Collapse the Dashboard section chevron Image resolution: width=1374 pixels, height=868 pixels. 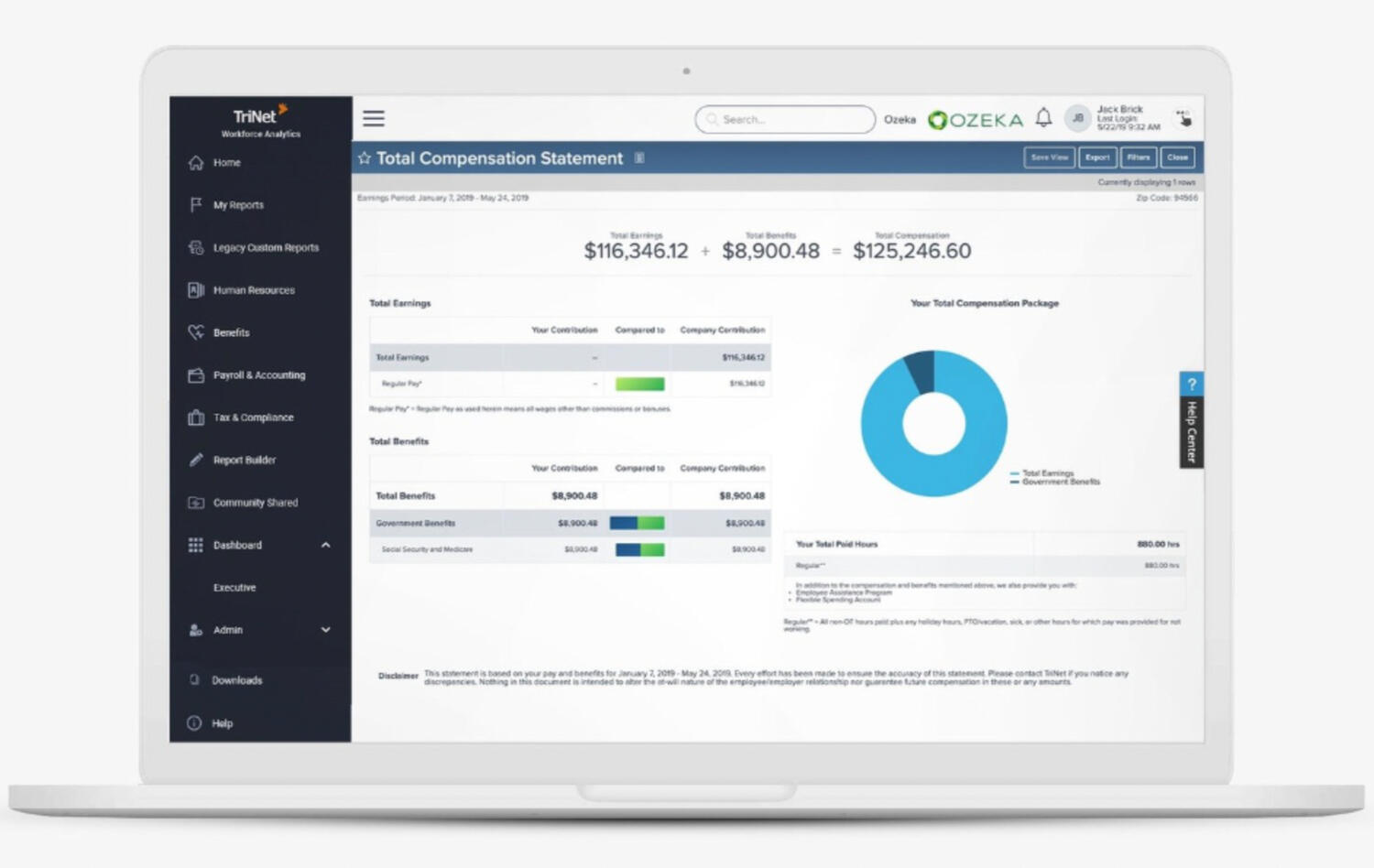tap(325, 545)
